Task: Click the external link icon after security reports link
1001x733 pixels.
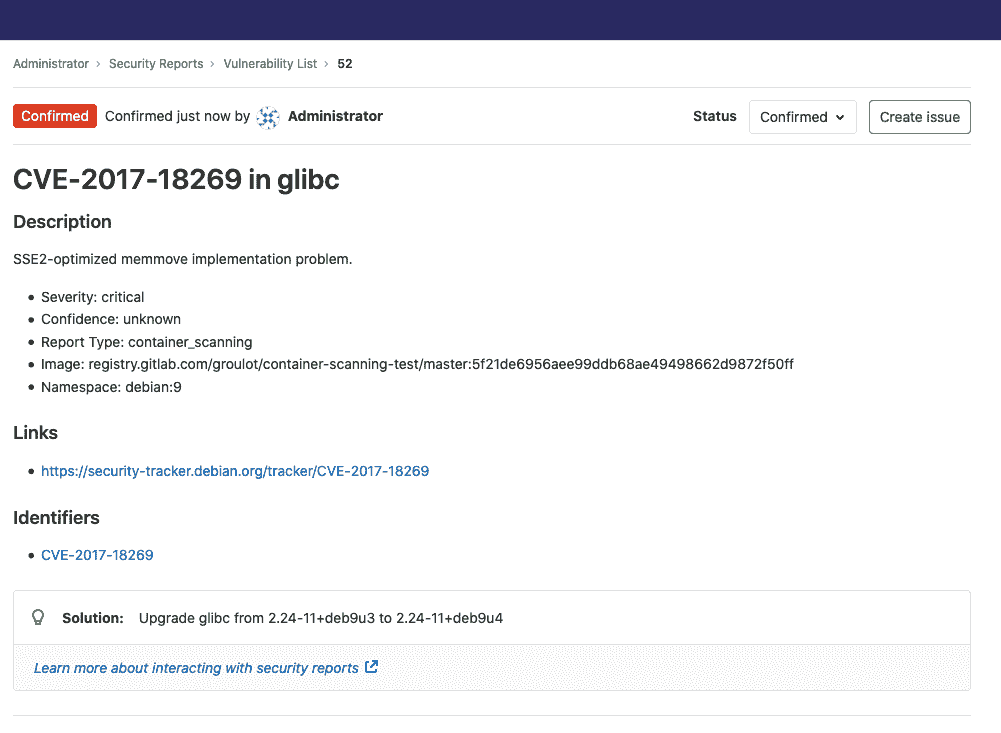Action: (x=370, y=667)
